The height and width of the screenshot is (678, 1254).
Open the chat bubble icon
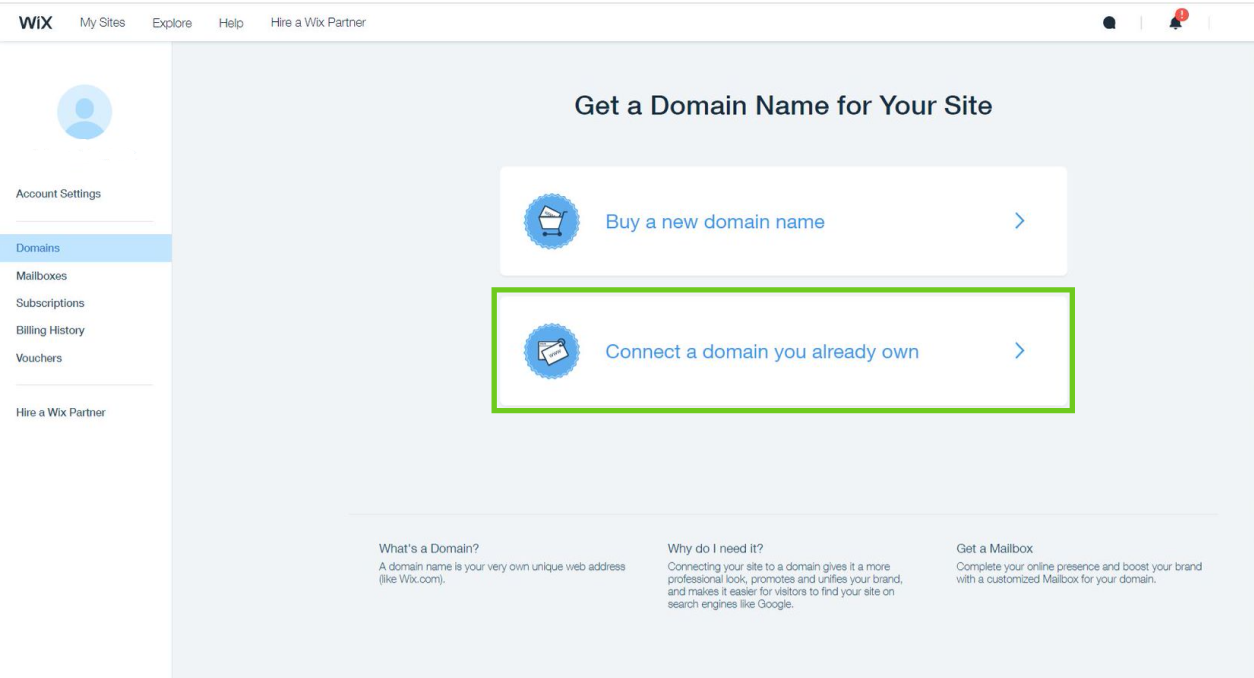click(1109, 23)
